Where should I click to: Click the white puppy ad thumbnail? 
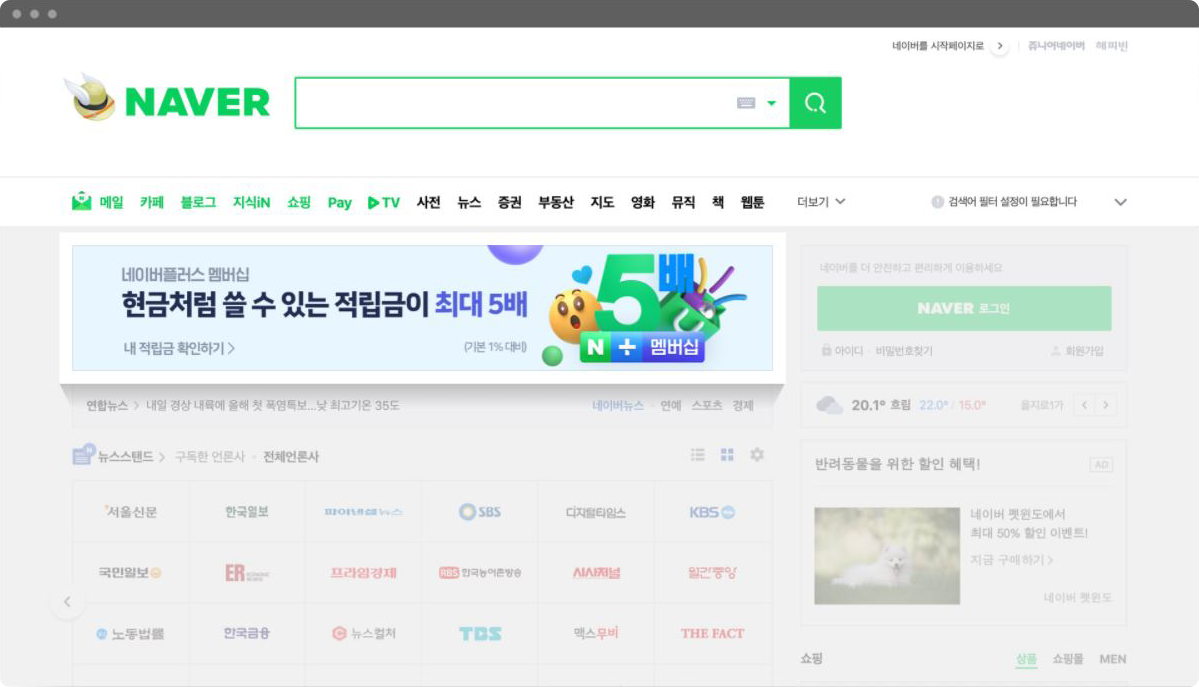click(887, 556)
